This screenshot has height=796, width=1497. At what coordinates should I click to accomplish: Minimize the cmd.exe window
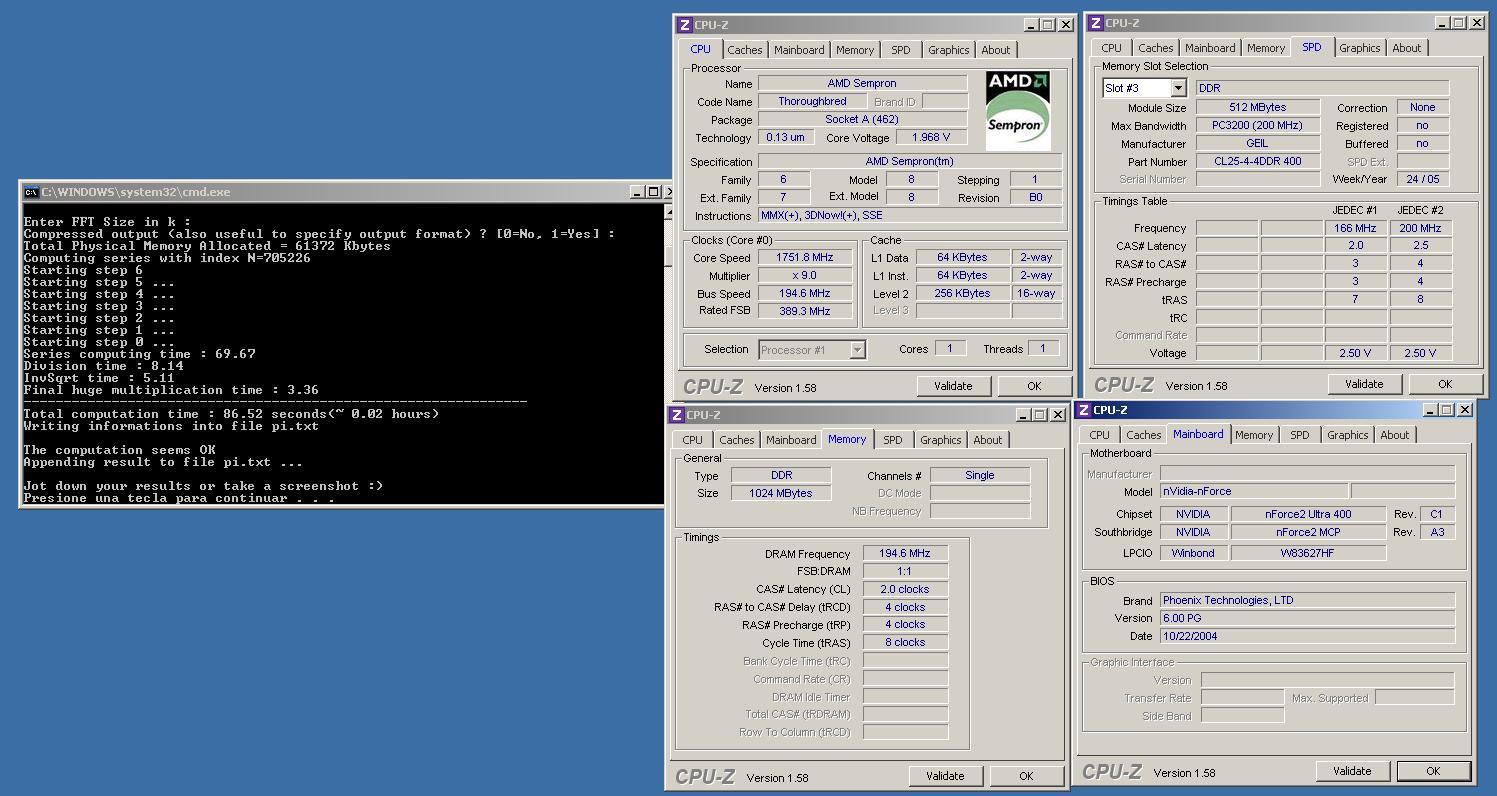coord(638,192)
